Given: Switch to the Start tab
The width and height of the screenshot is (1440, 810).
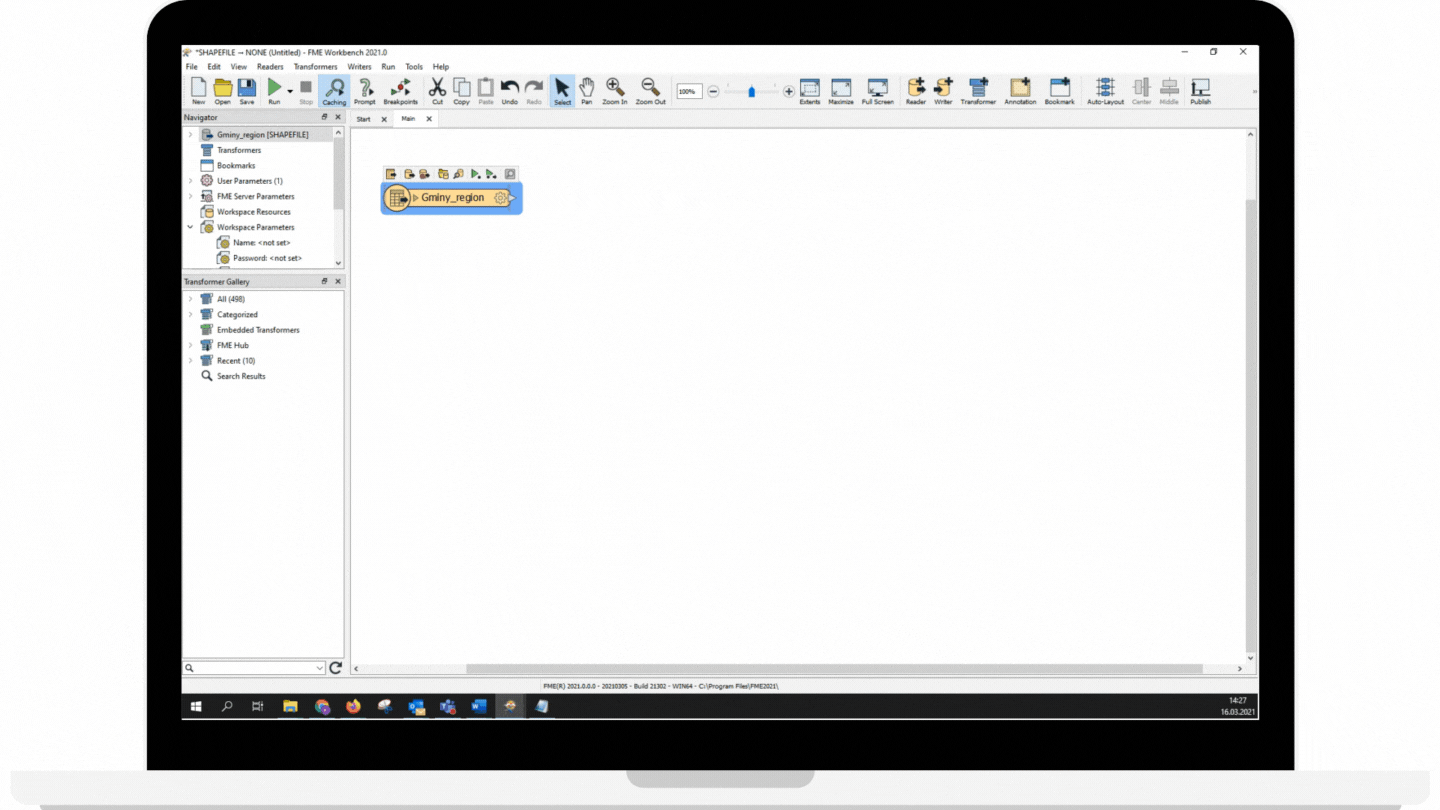Looking at the screenshot, I should pos(363,119).
